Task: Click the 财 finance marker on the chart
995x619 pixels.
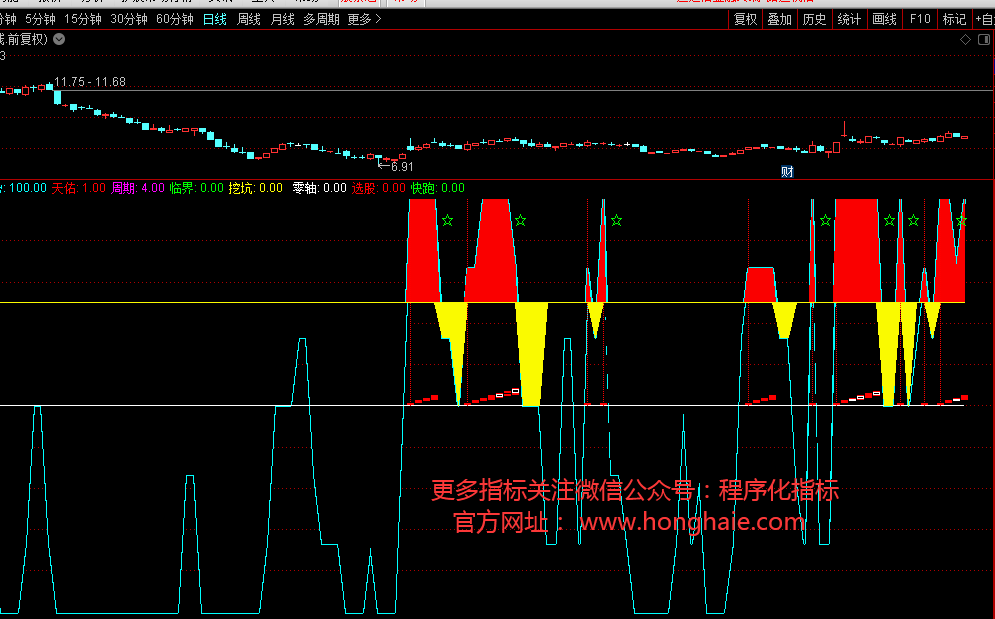Action: point(787,171)
